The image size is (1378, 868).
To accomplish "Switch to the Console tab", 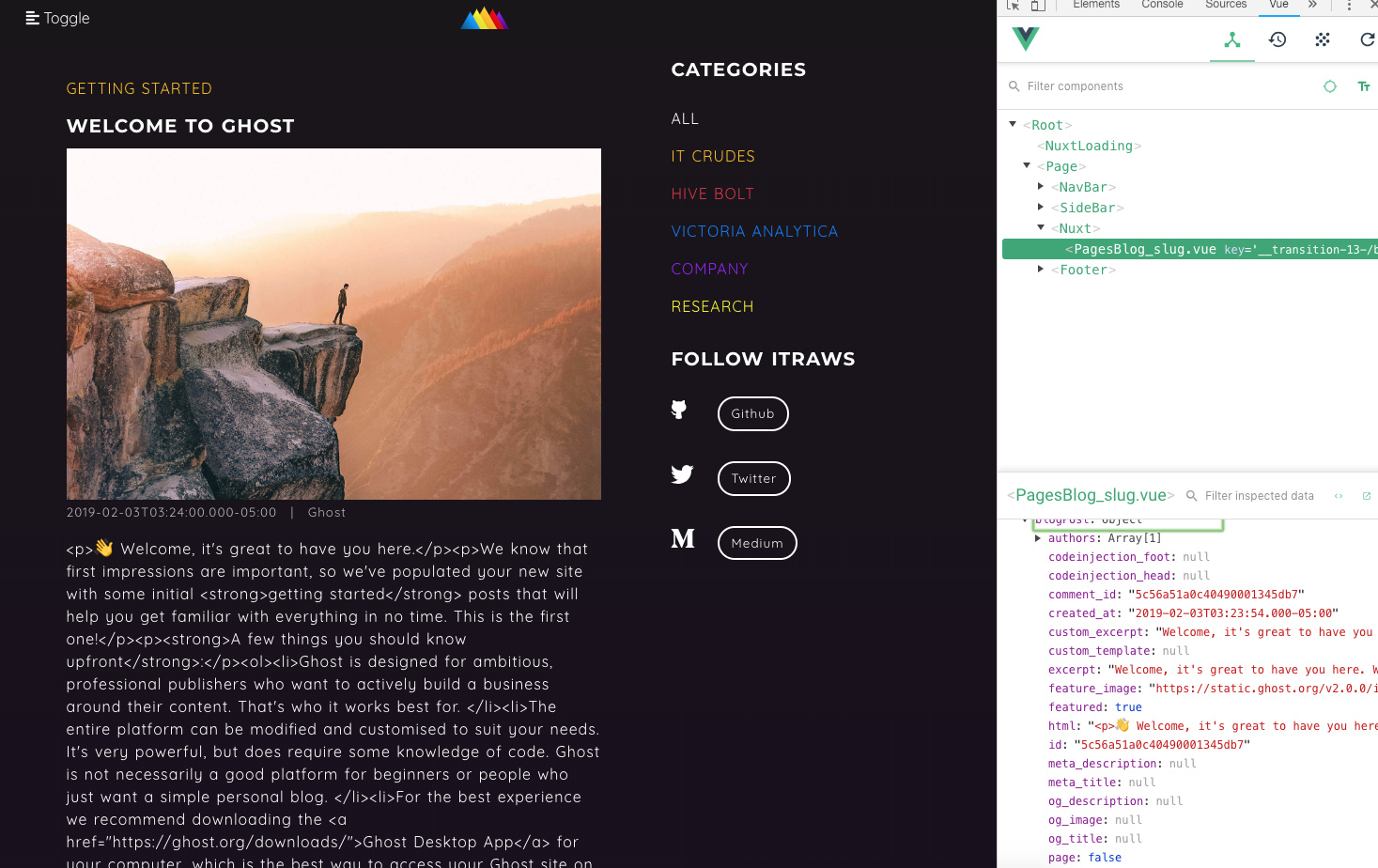I will (1162, 5).
